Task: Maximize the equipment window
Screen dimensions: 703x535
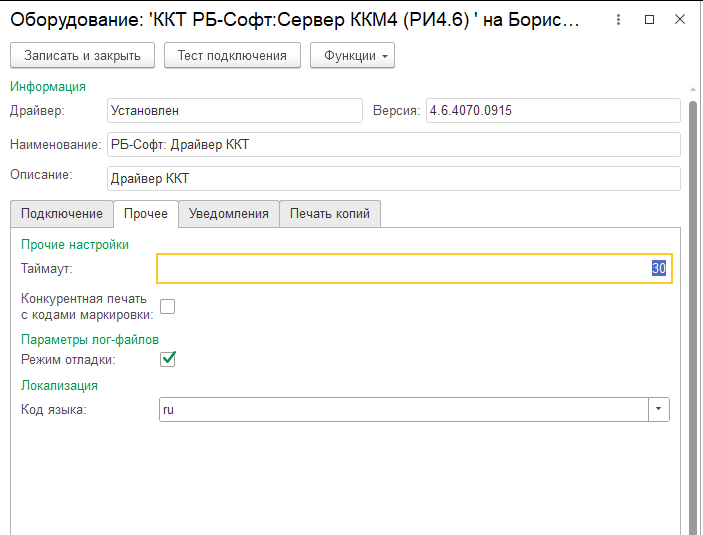Action: (649, 19)
